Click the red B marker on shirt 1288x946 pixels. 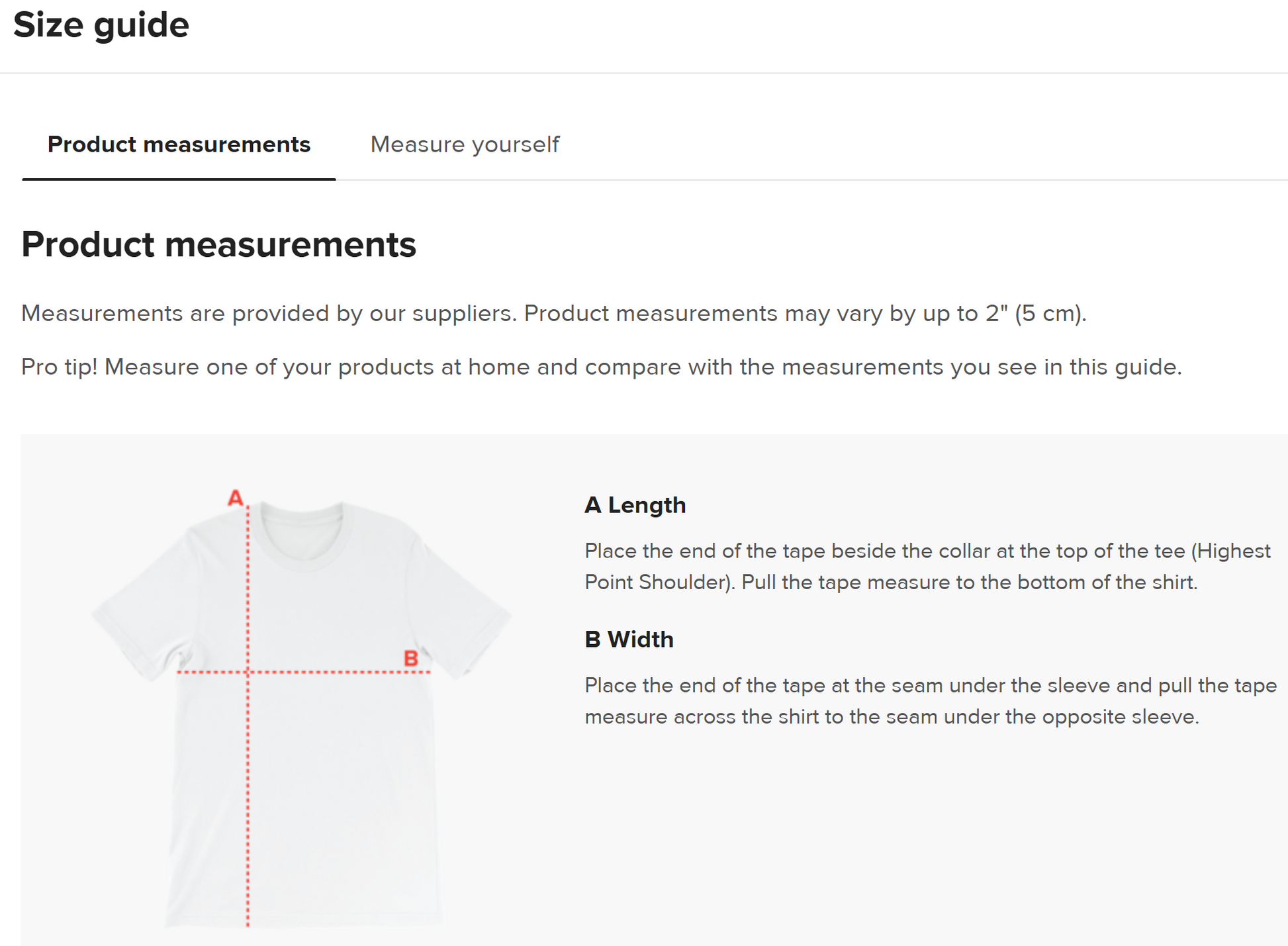[410, 659]
